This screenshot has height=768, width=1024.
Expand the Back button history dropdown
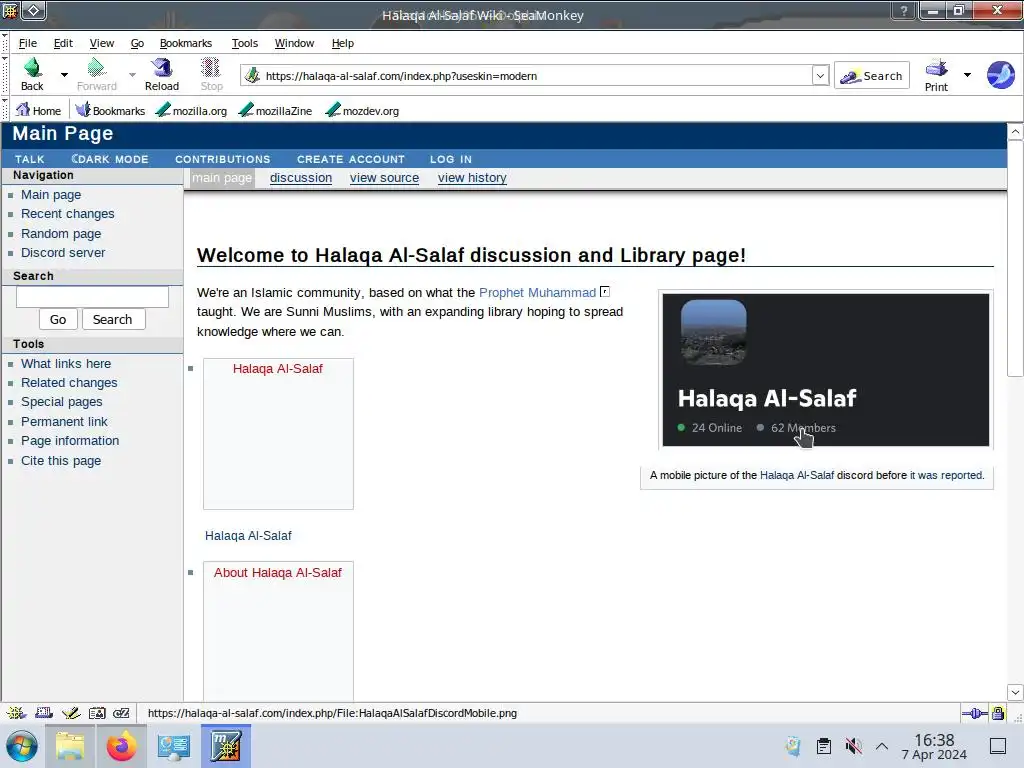coord(64,74)
